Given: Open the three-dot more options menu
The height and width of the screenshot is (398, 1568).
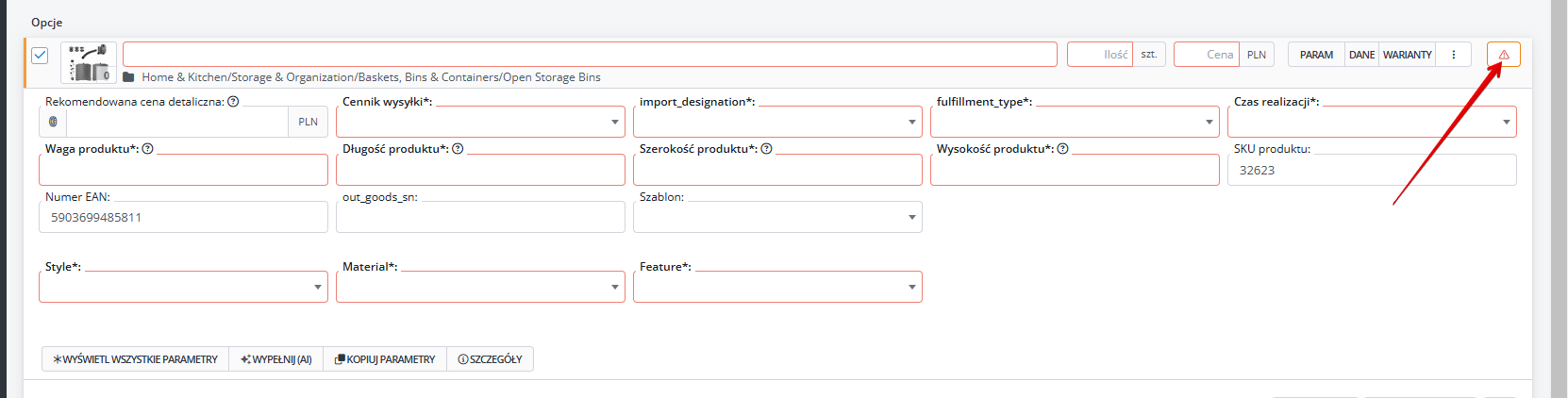Looking at the screenshot, I should coord(1453,55).
